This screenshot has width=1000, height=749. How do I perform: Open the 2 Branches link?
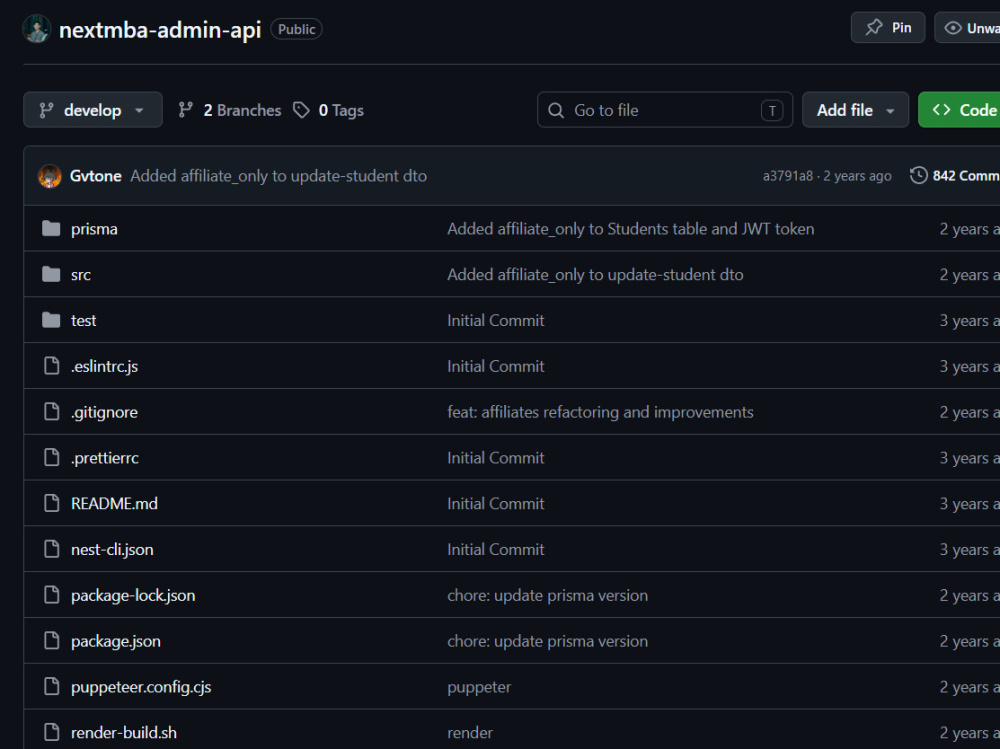230,110
